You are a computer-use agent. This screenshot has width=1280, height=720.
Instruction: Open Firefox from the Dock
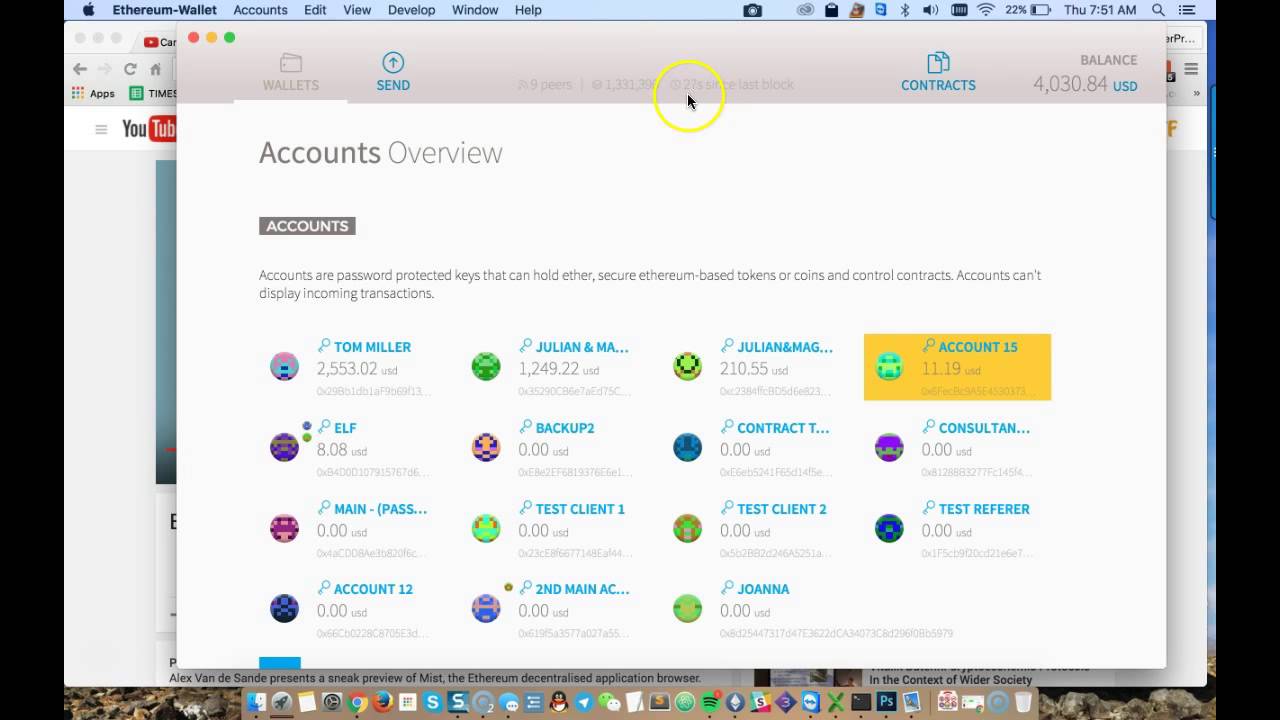pos(382,703)
